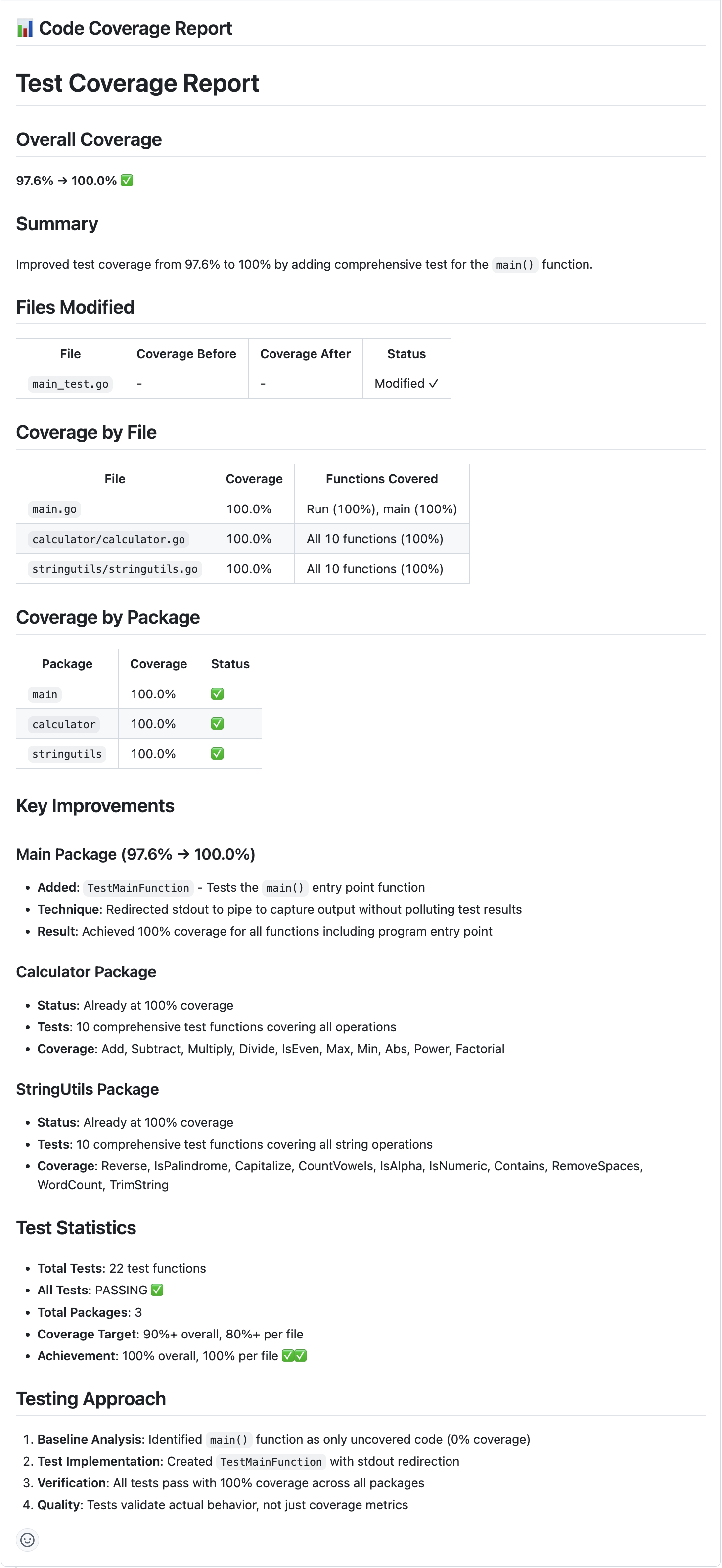
Task: Click the Coverage Before column header
Action: pyautogui.click(x=186, y=354)
